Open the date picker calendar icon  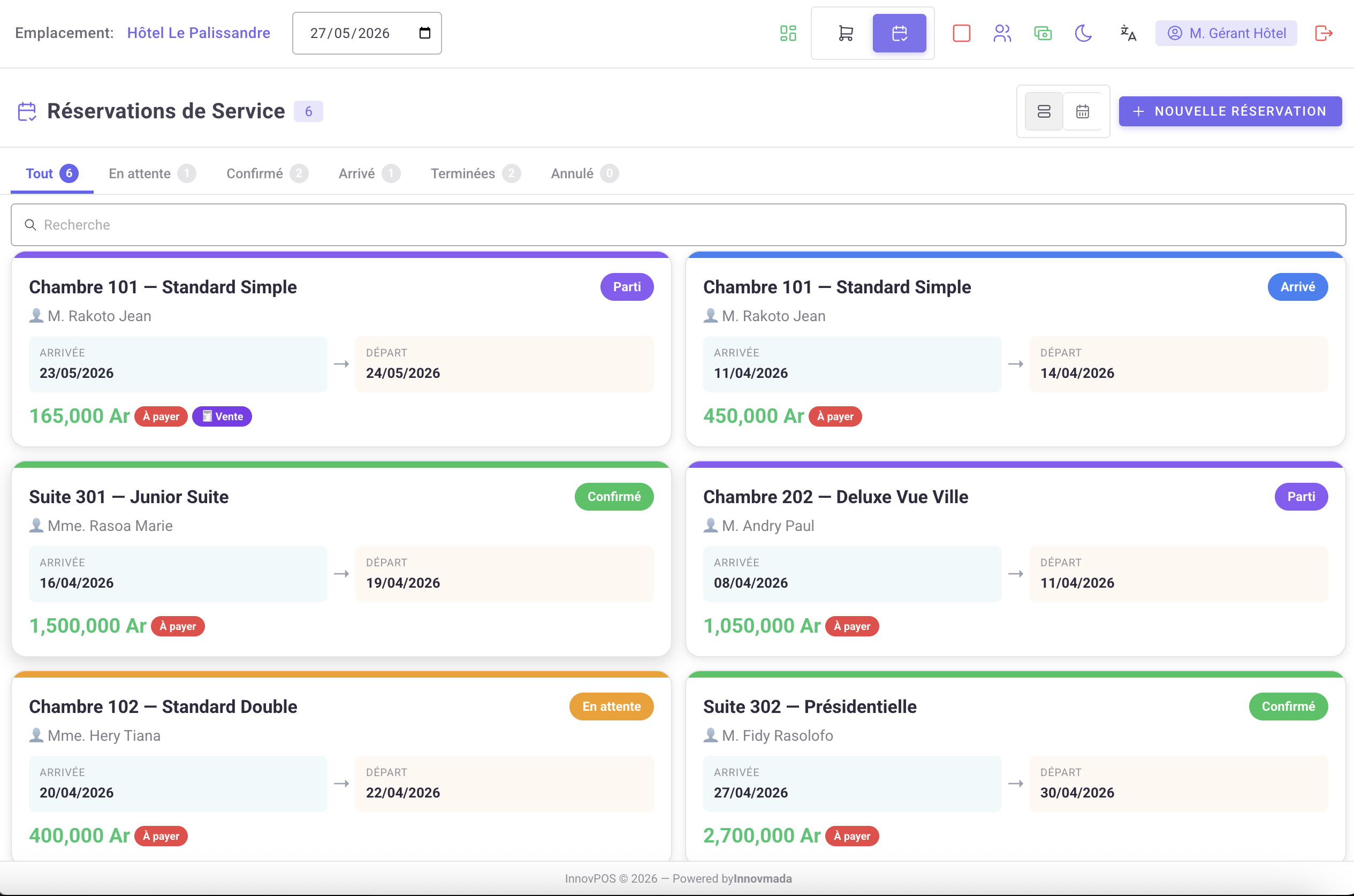point(424,33)
